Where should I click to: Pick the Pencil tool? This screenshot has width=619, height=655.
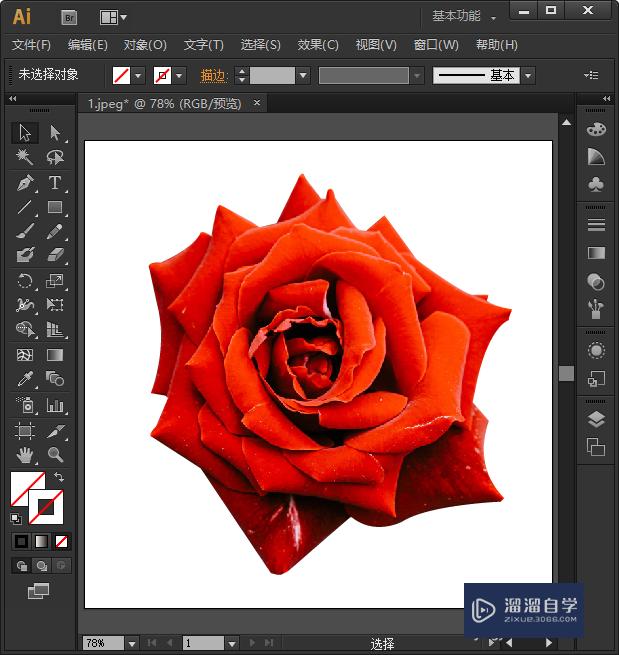click(55, 231)
